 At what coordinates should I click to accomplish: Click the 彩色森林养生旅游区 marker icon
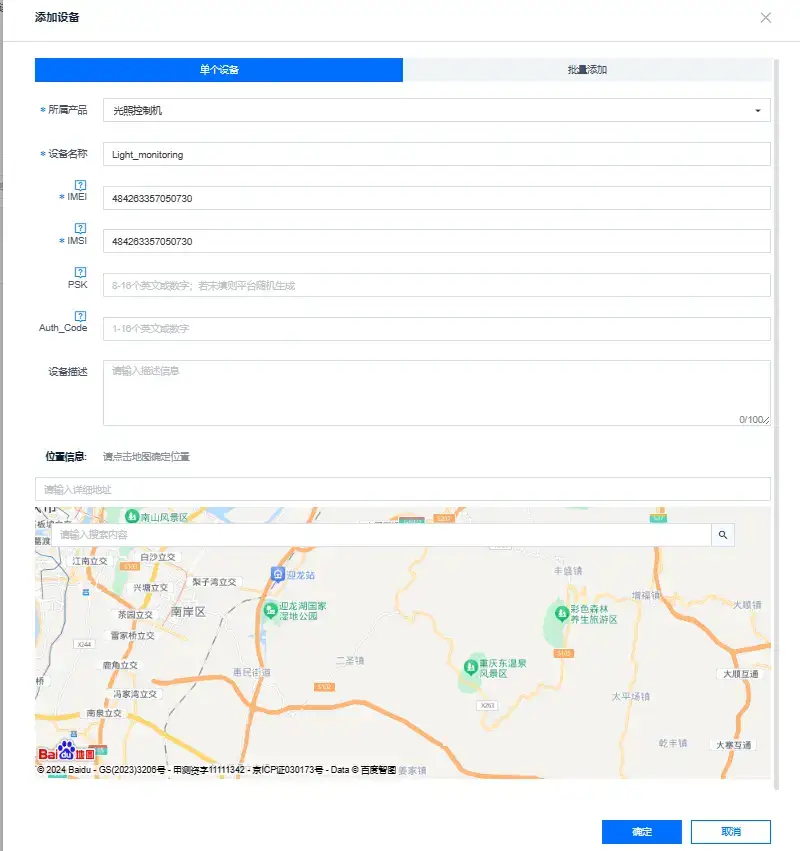click(x=560, y=612)
